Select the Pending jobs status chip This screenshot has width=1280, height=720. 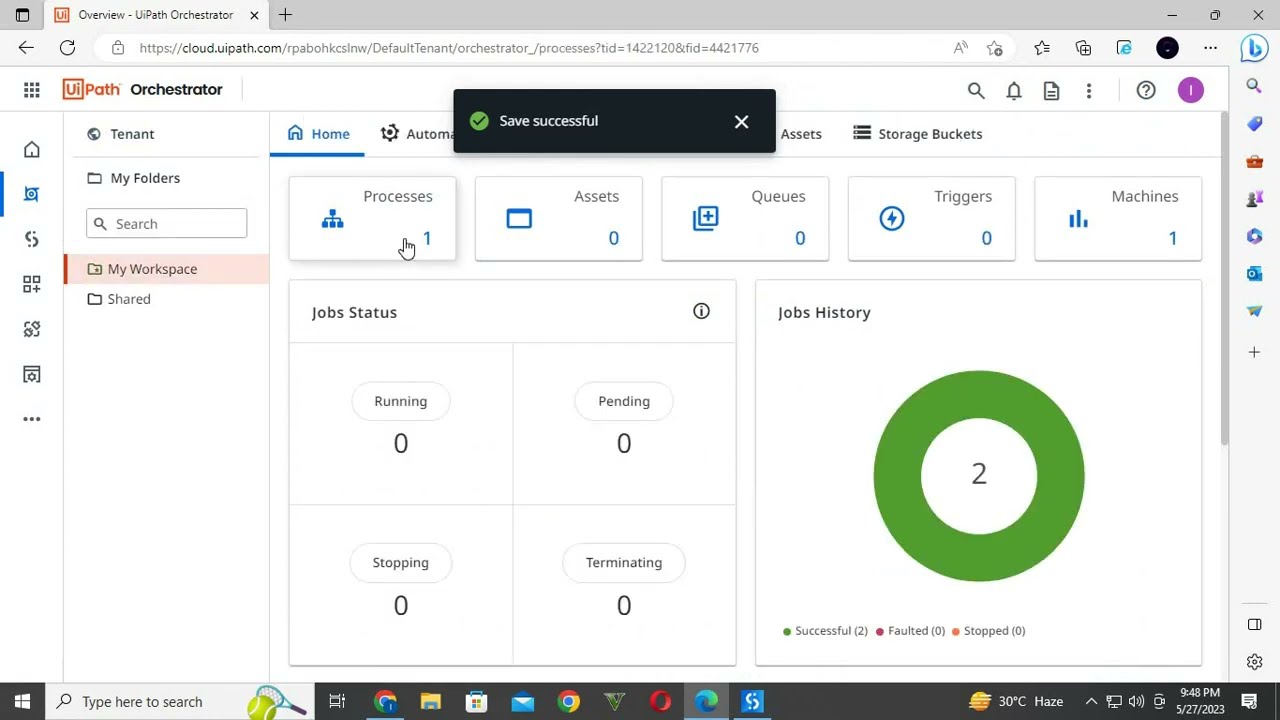click(624, 401)
